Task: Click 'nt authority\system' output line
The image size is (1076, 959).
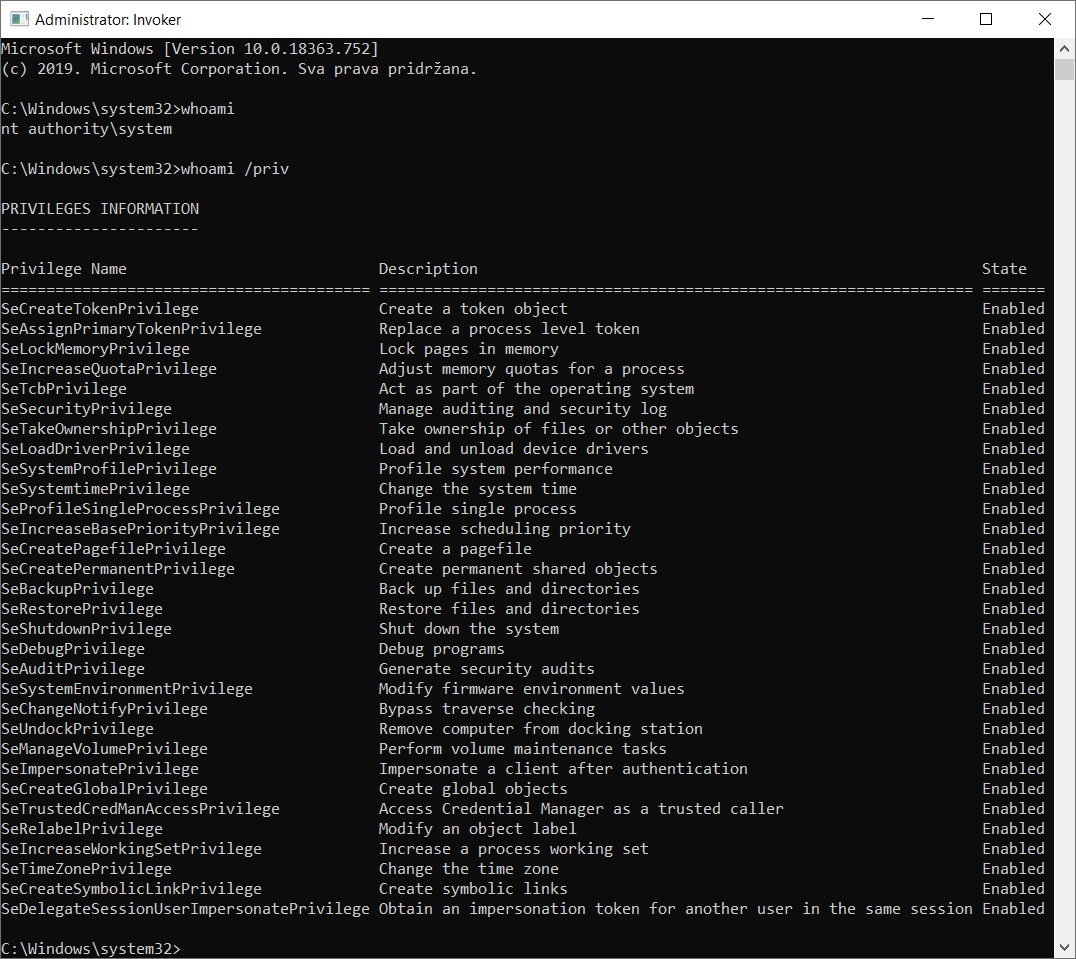Action: (x=86, y=129)
